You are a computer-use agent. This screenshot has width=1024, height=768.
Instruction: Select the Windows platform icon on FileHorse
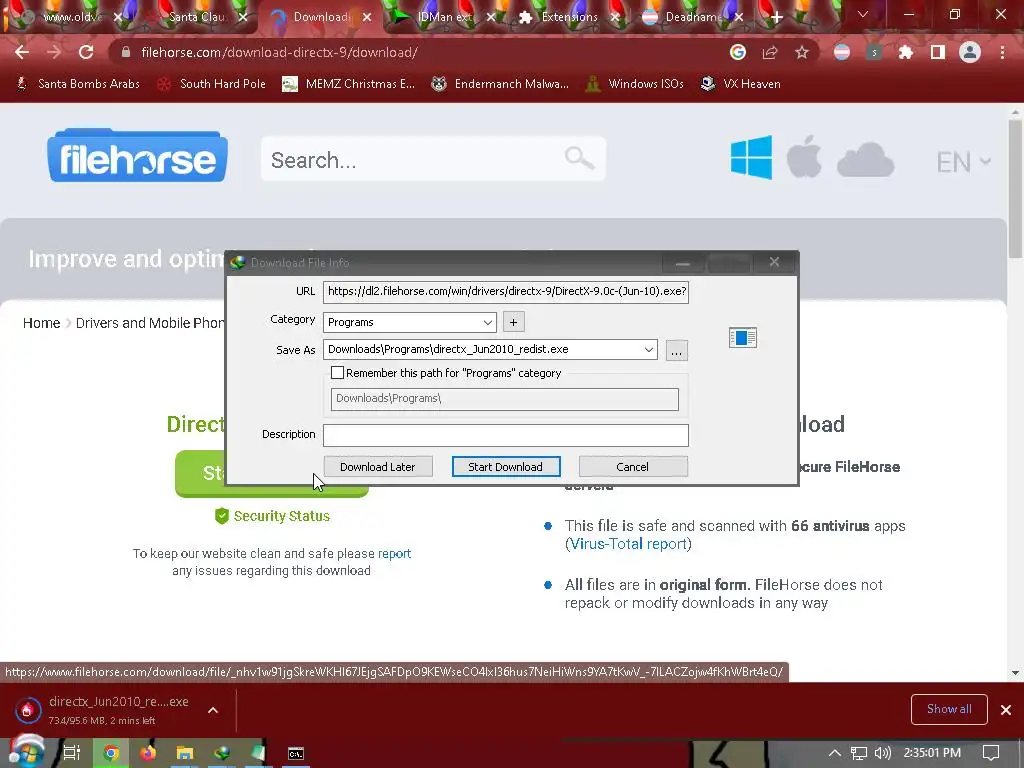click(751, 157)
